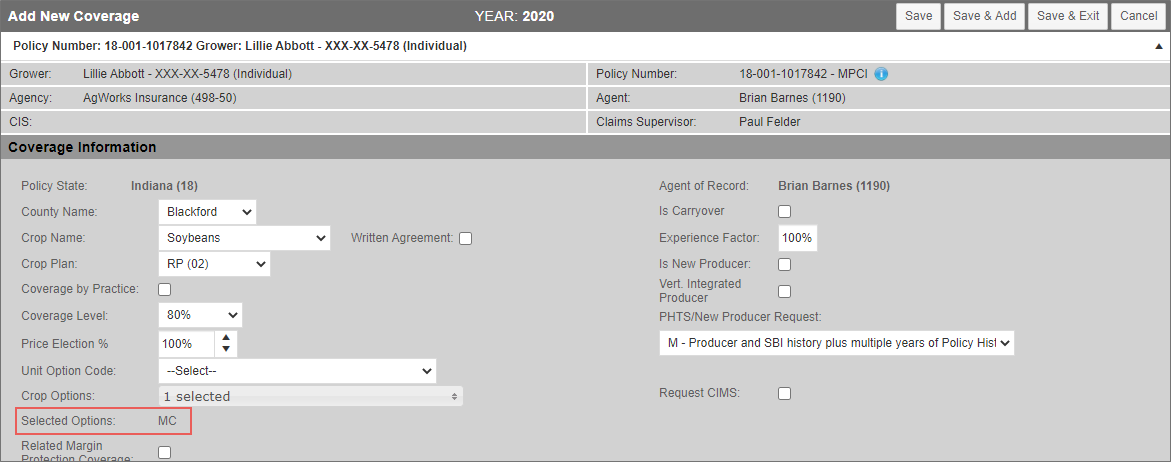1171x462 pixels.
Task: Click the Save & Add button
Action: tap(984, 16)
